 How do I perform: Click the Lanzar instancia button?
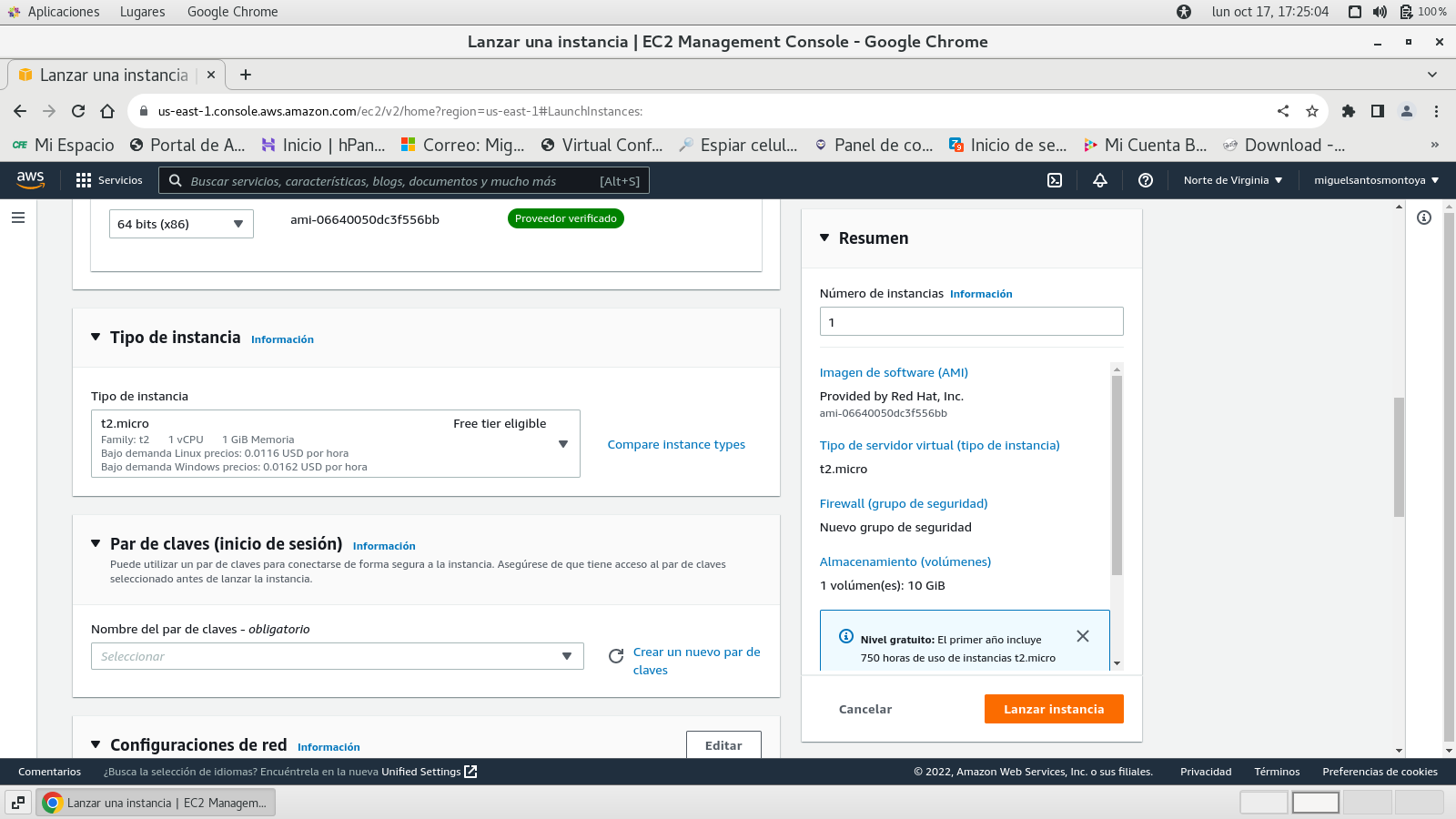pyautogui.click(x=1054, y=709)
